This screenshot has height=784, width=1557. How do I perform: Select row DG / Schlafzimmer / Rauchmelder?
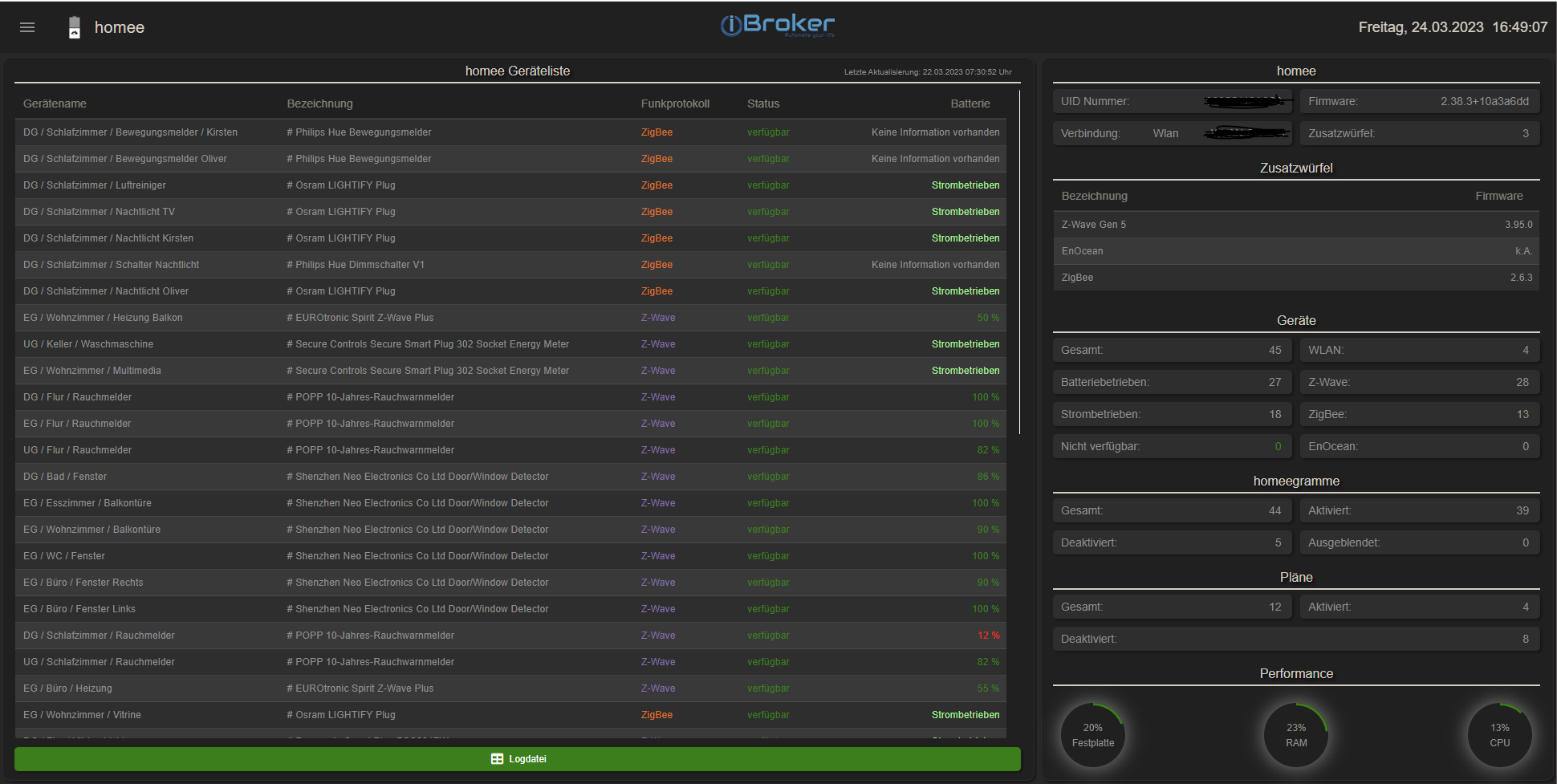pos(510,636)
